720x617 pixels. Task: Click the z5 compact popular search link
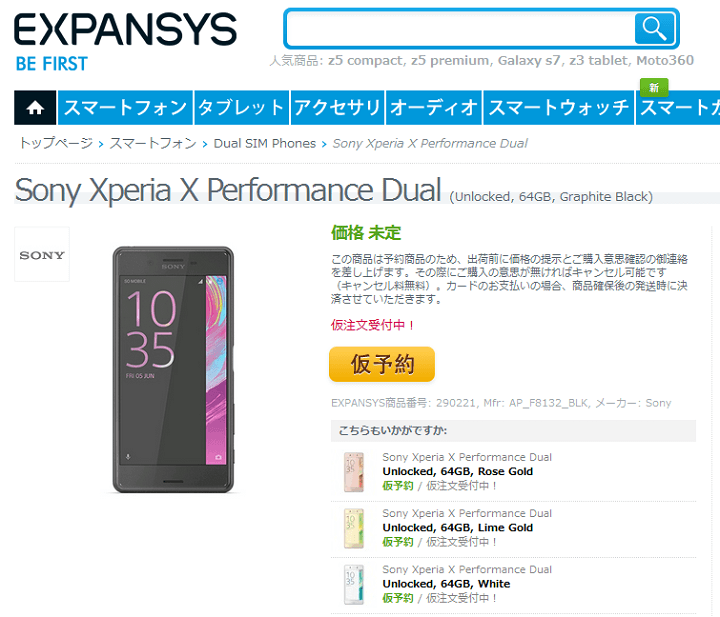tap(366, 61)
